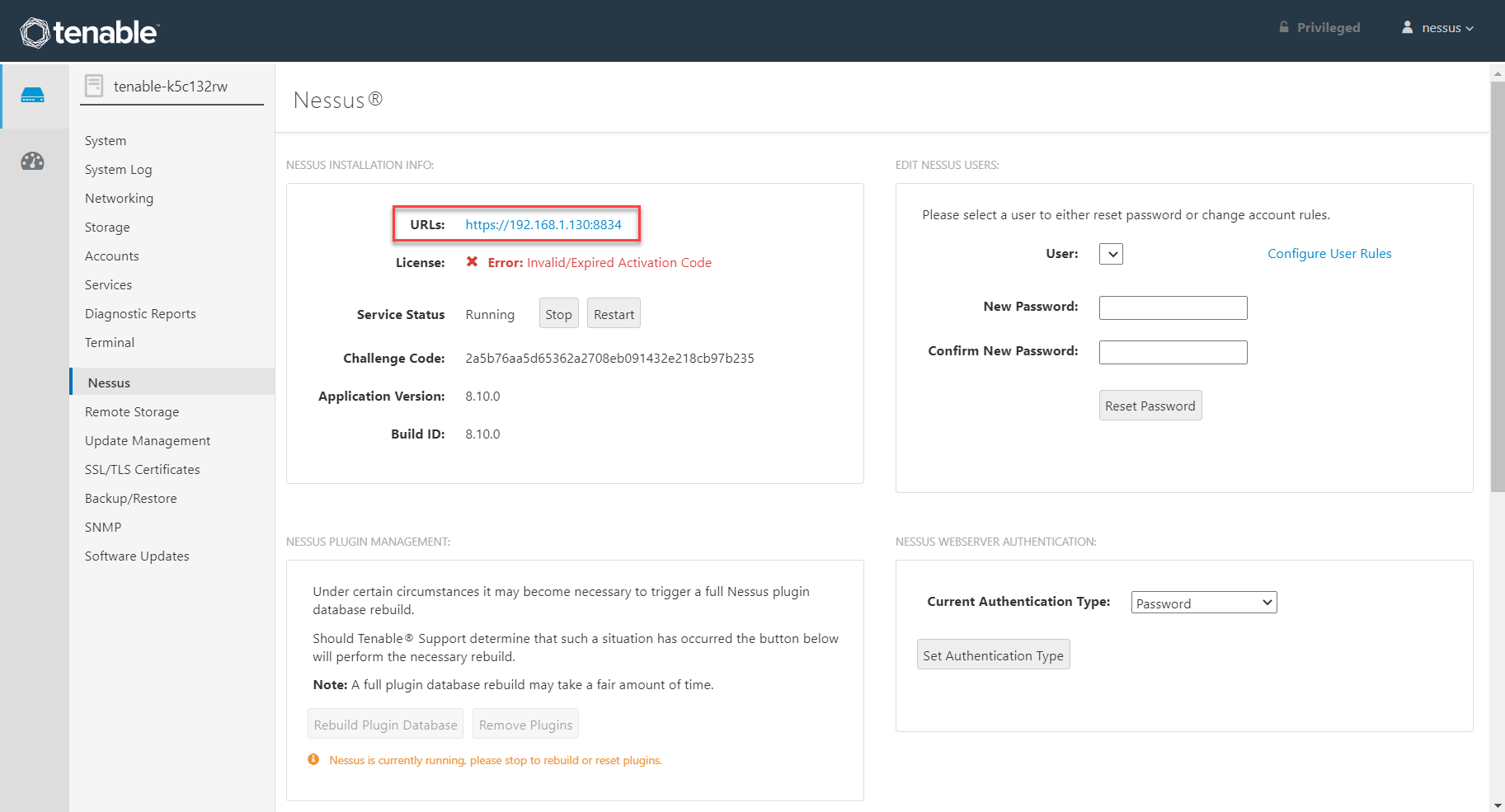Click the Reset Password button
The height and width of the screenshot is (812, 1505).
coord(1150,406)
